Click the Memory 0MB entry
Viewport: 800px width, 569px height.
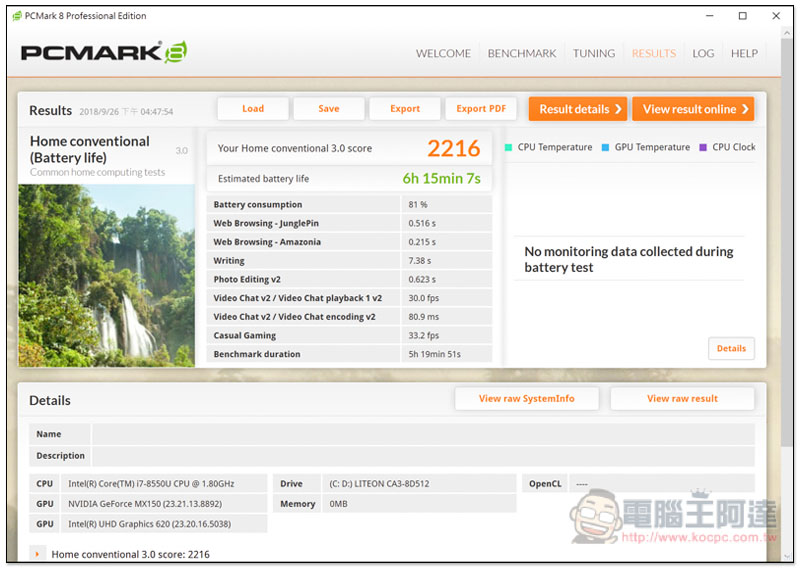[x=419, y=504]
